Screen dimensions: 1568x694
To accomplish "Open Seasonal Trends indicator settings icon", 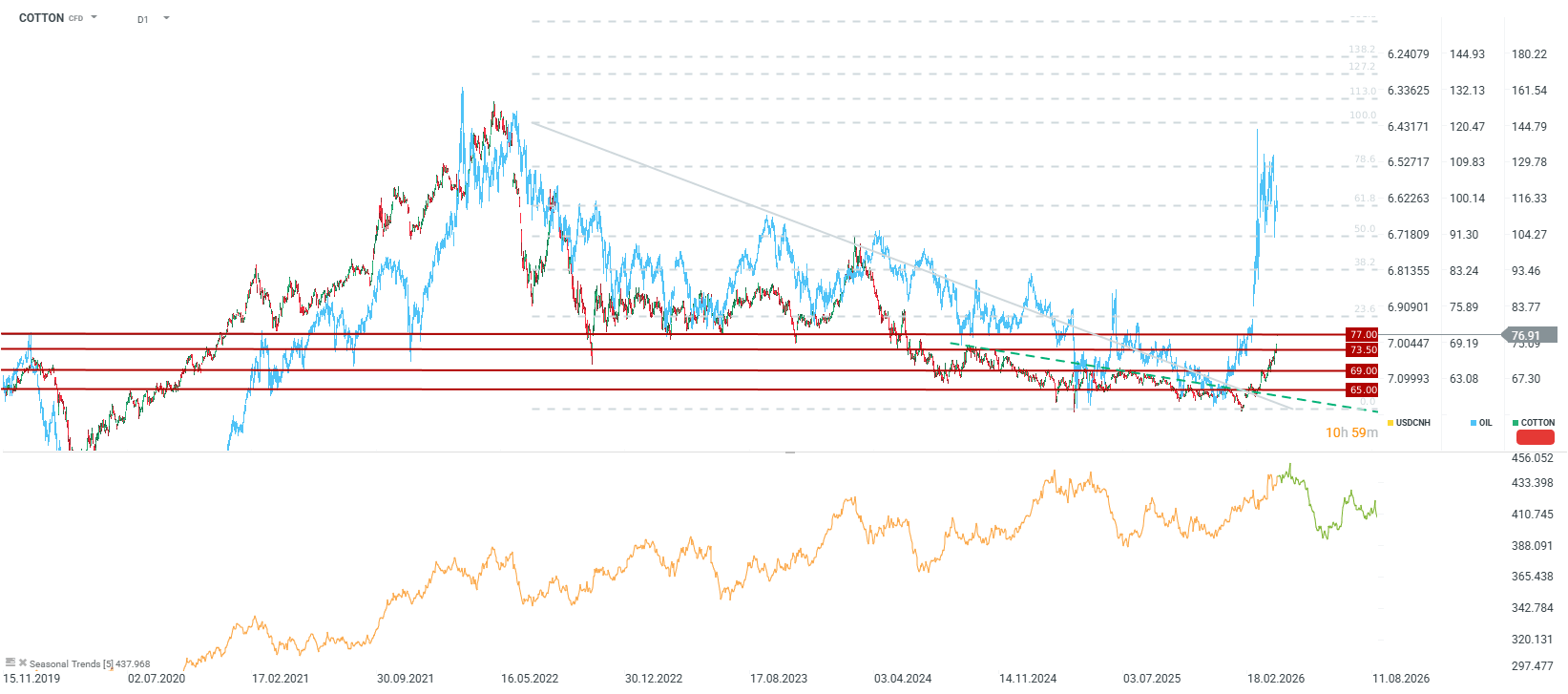I will [x=10, y=662].
